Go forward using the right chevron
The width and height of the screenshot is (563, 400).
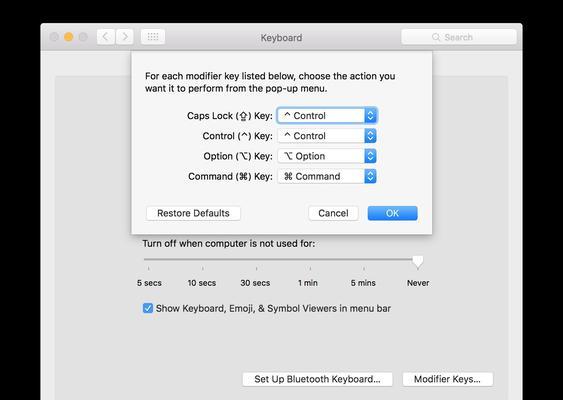125,37
